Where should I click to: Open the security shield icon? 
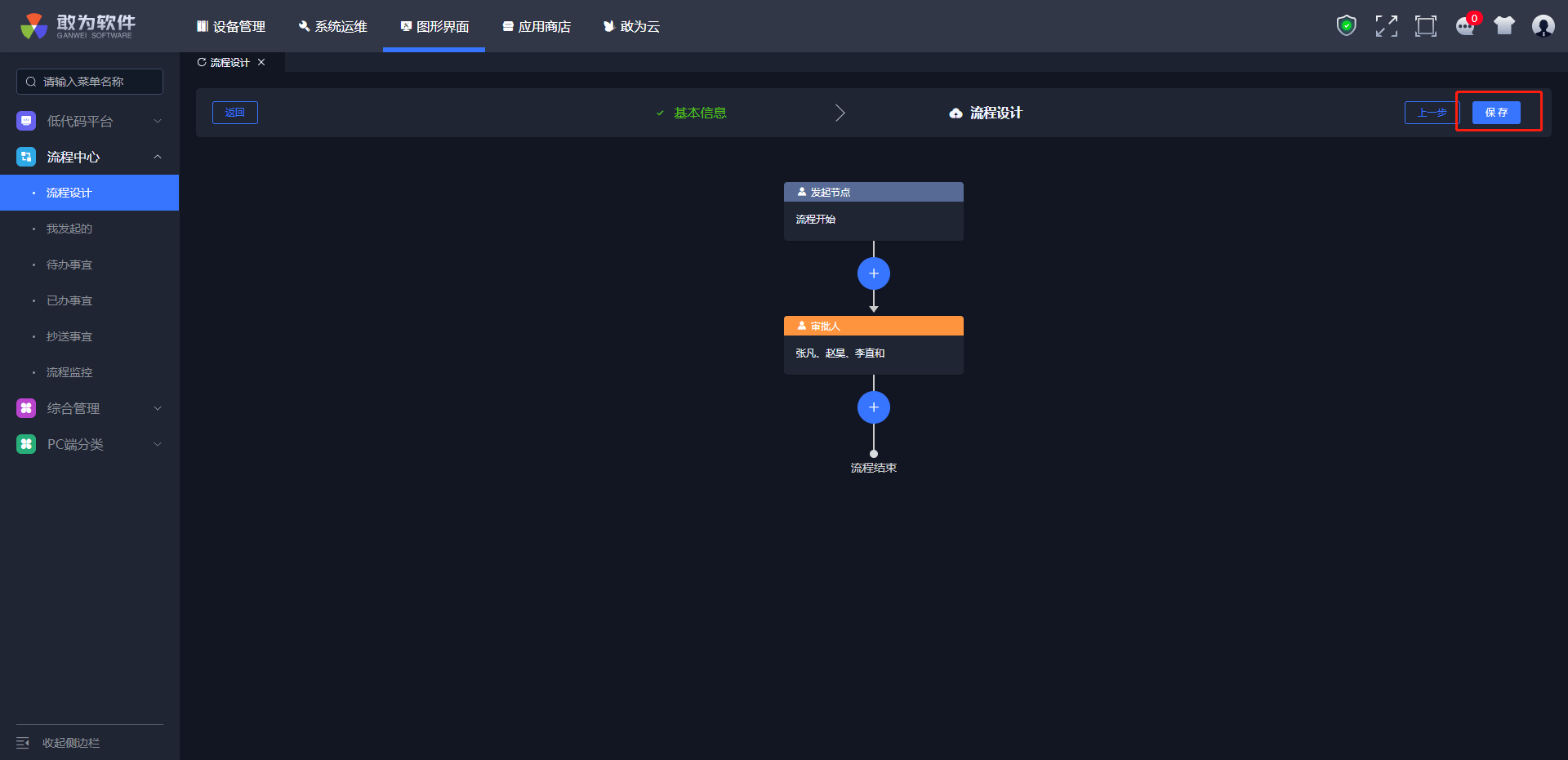point(1346,26)
